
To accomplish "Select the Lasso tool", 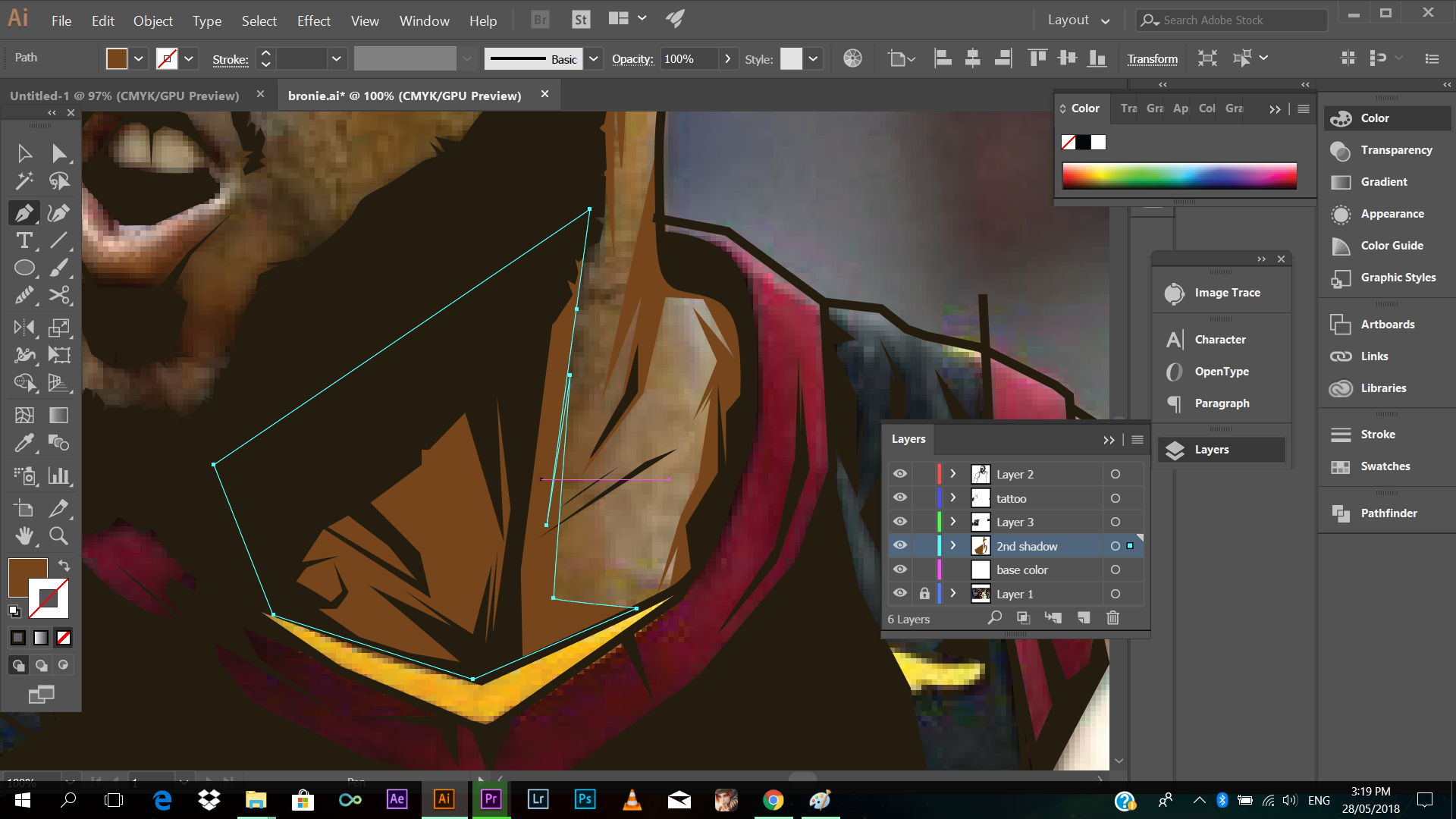I will [x=59, y=180].
